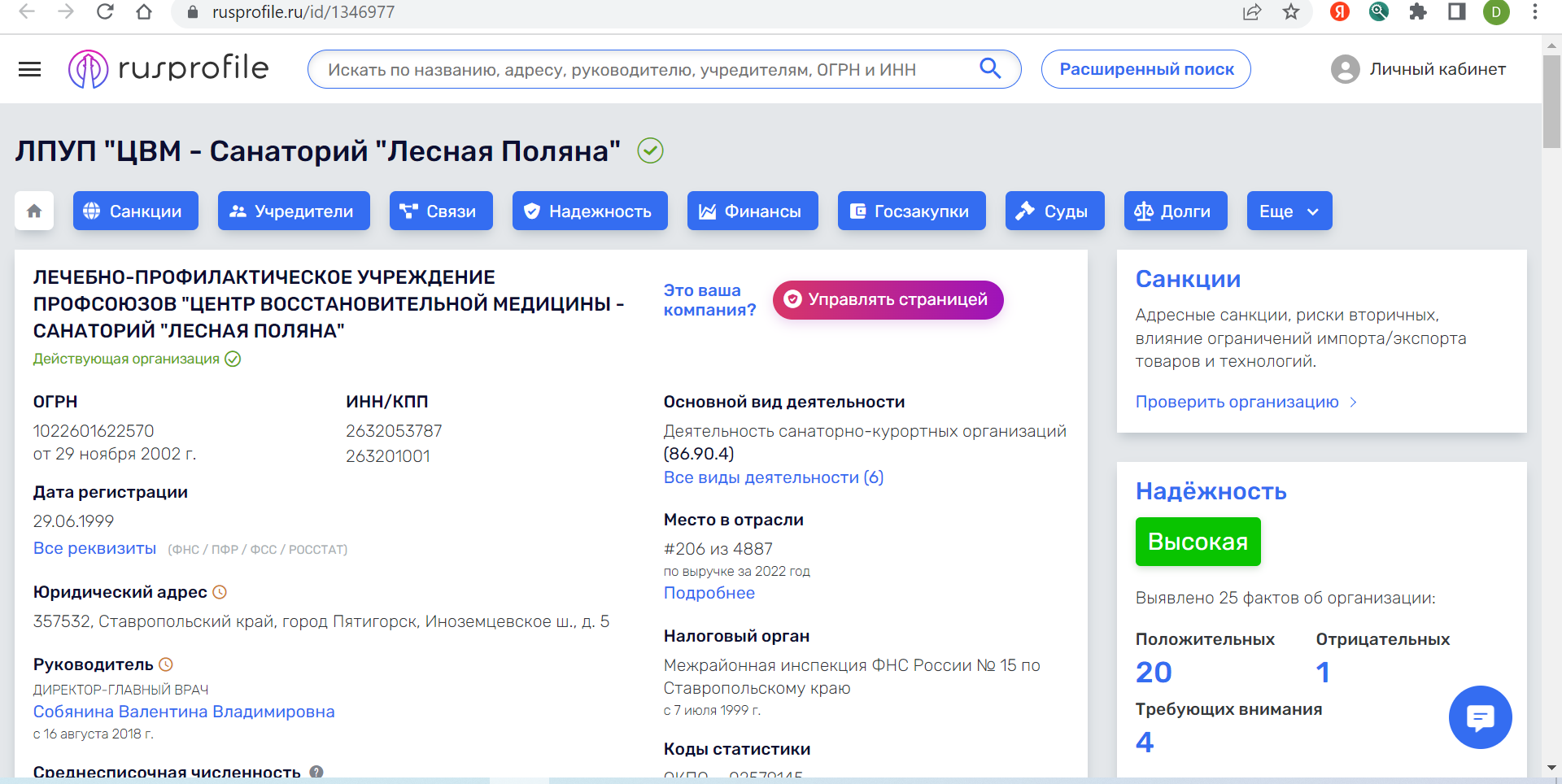Click the 20 positive facts number
Viewport: 1562px width, 784px height.
click(x=1154, y=673)
